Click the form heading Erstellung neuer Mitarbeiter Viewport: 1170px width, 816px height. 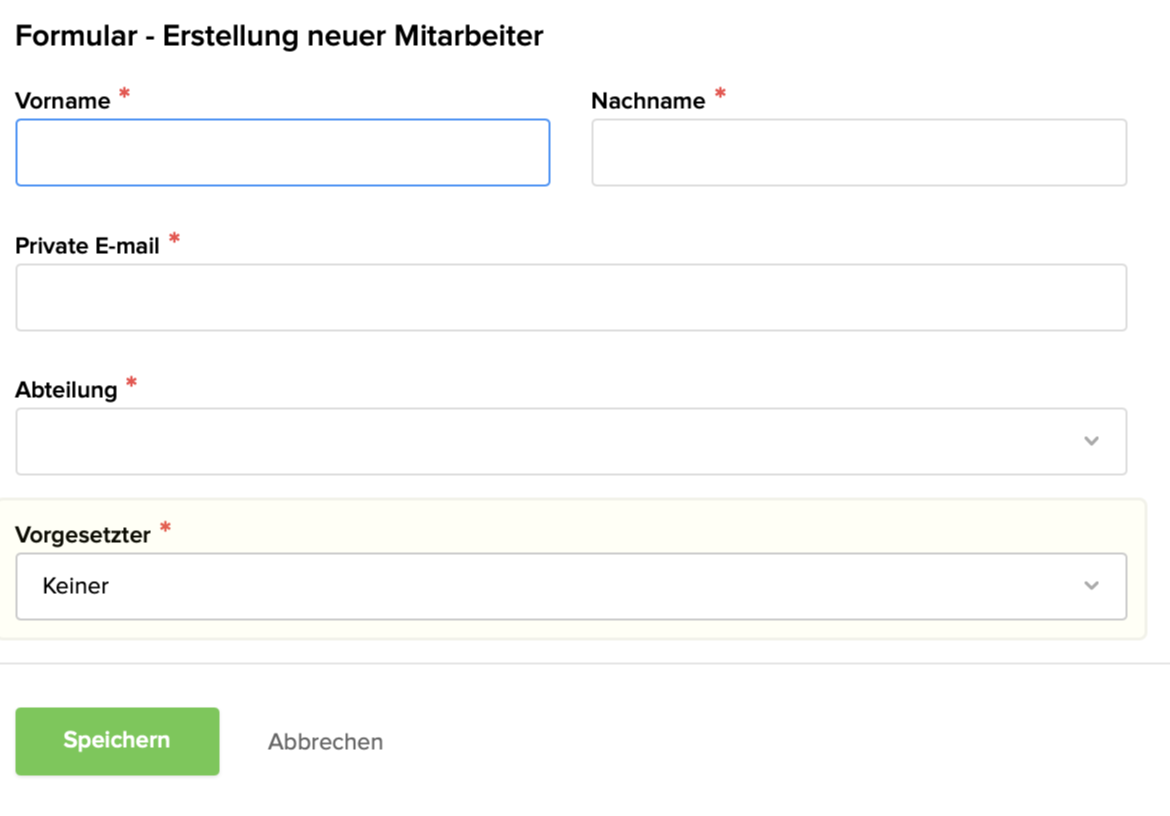point(279,37)
